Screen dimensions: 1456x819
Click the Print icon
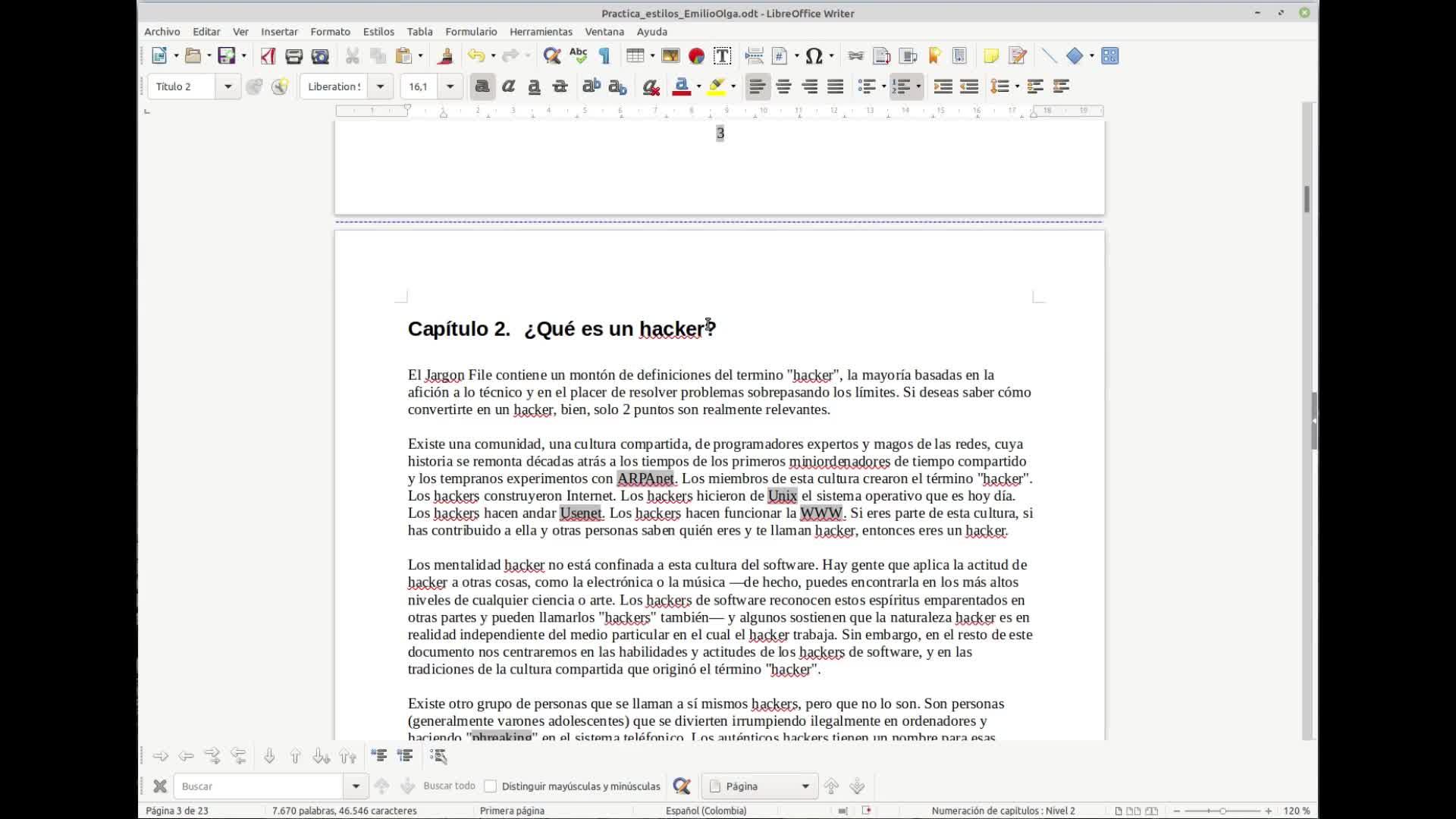click(x=293, y=56)
